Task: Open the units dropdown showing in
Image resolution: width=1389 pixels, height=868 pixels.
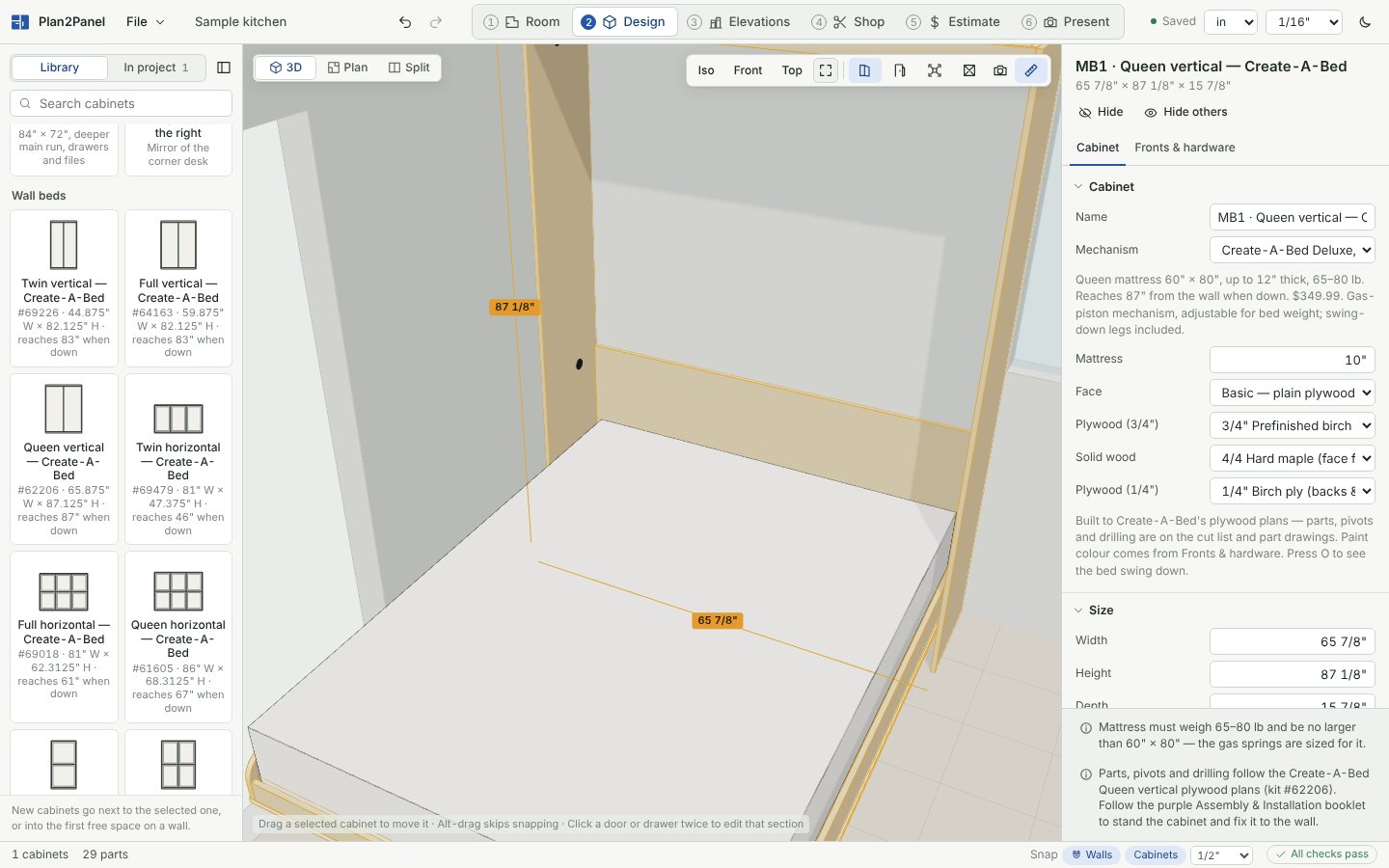Action: pyautogui.click(x=1231, y=22)
